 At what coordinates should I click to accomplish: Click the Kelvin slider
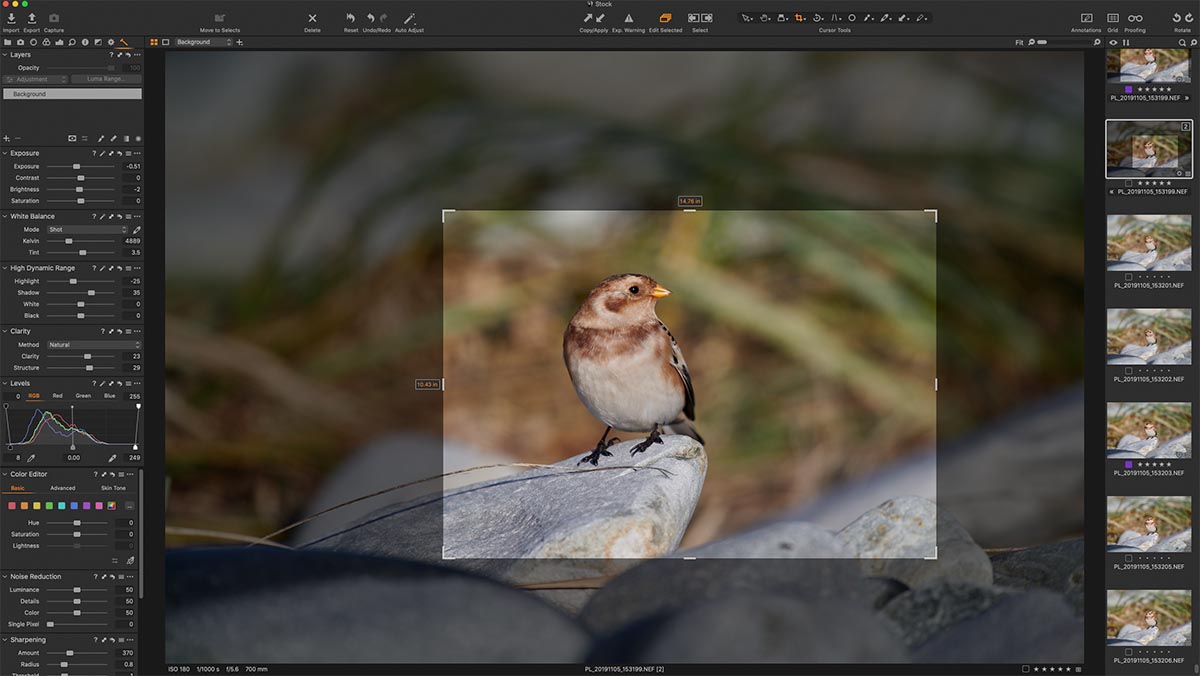click(x=80, y=241)
